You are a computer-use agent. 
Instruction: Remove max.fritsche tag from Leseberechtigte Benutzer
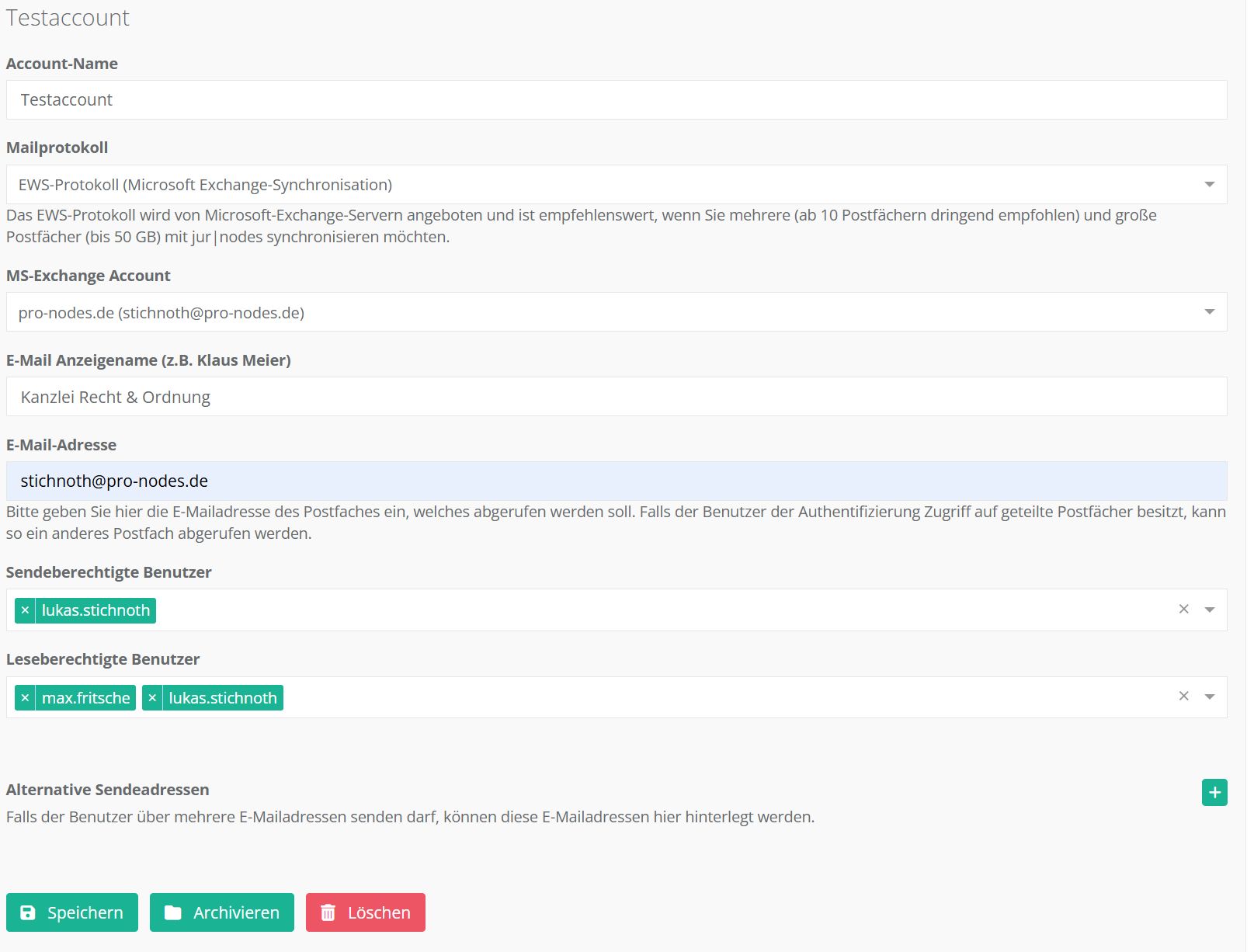coord(25,698)
